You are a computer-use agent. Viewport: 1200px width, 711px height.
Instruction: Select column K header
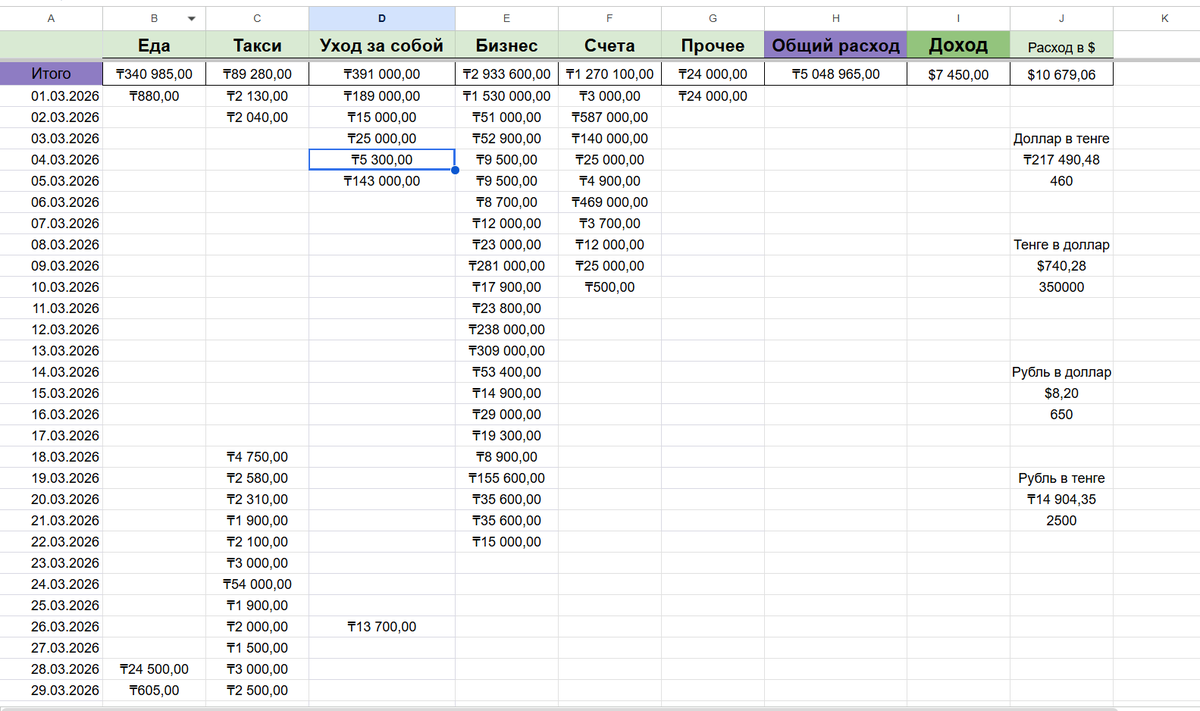[x=1164, y=18]
